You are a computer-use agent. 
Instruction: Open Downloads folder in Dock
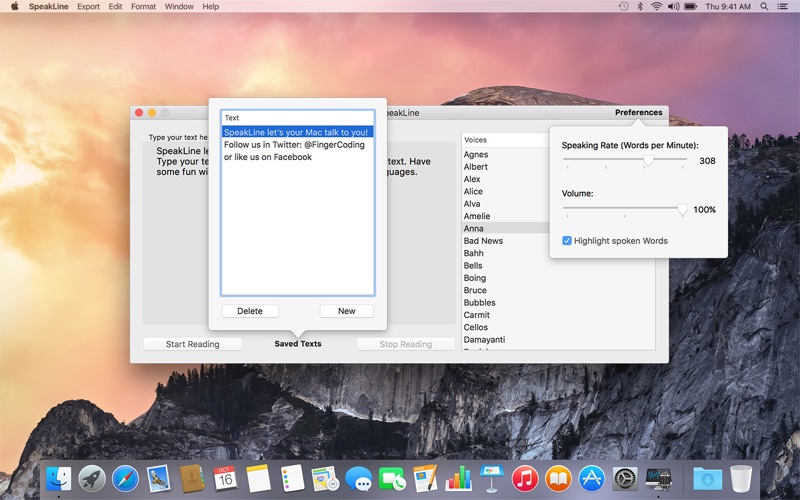(707, 479)
